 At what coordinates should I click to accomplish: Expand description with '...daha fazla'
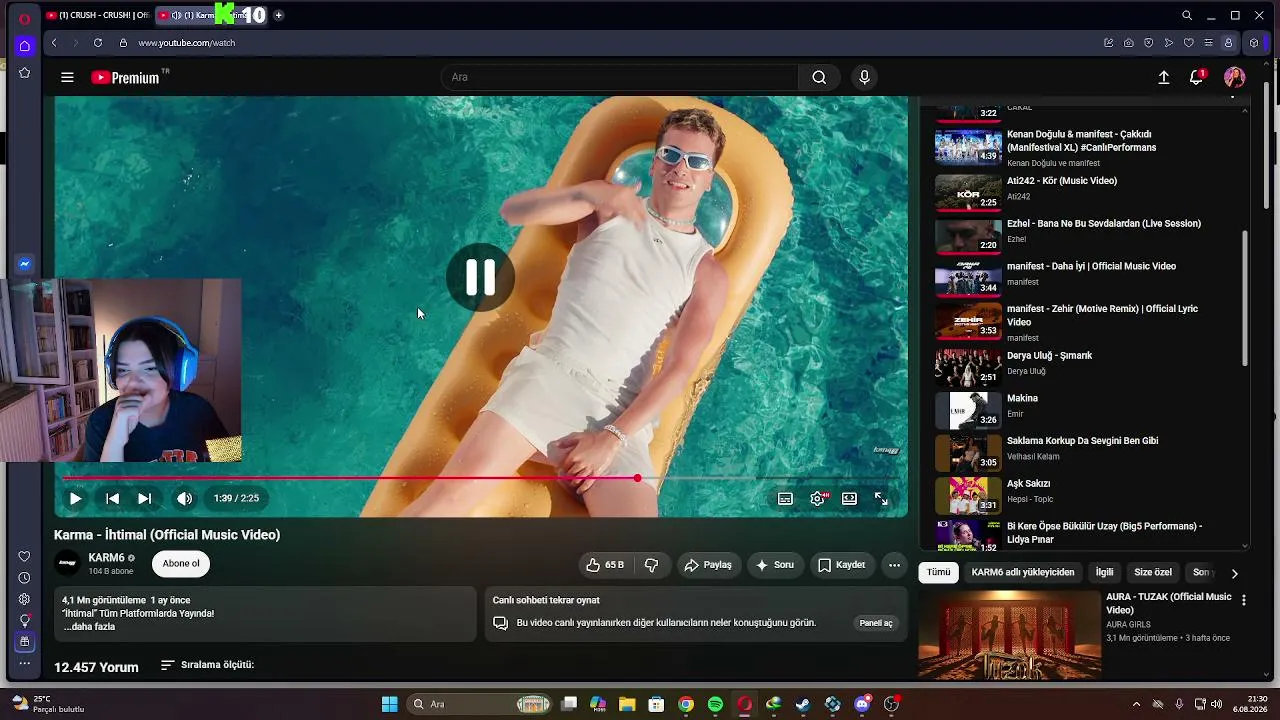click(x=89, y=627)
